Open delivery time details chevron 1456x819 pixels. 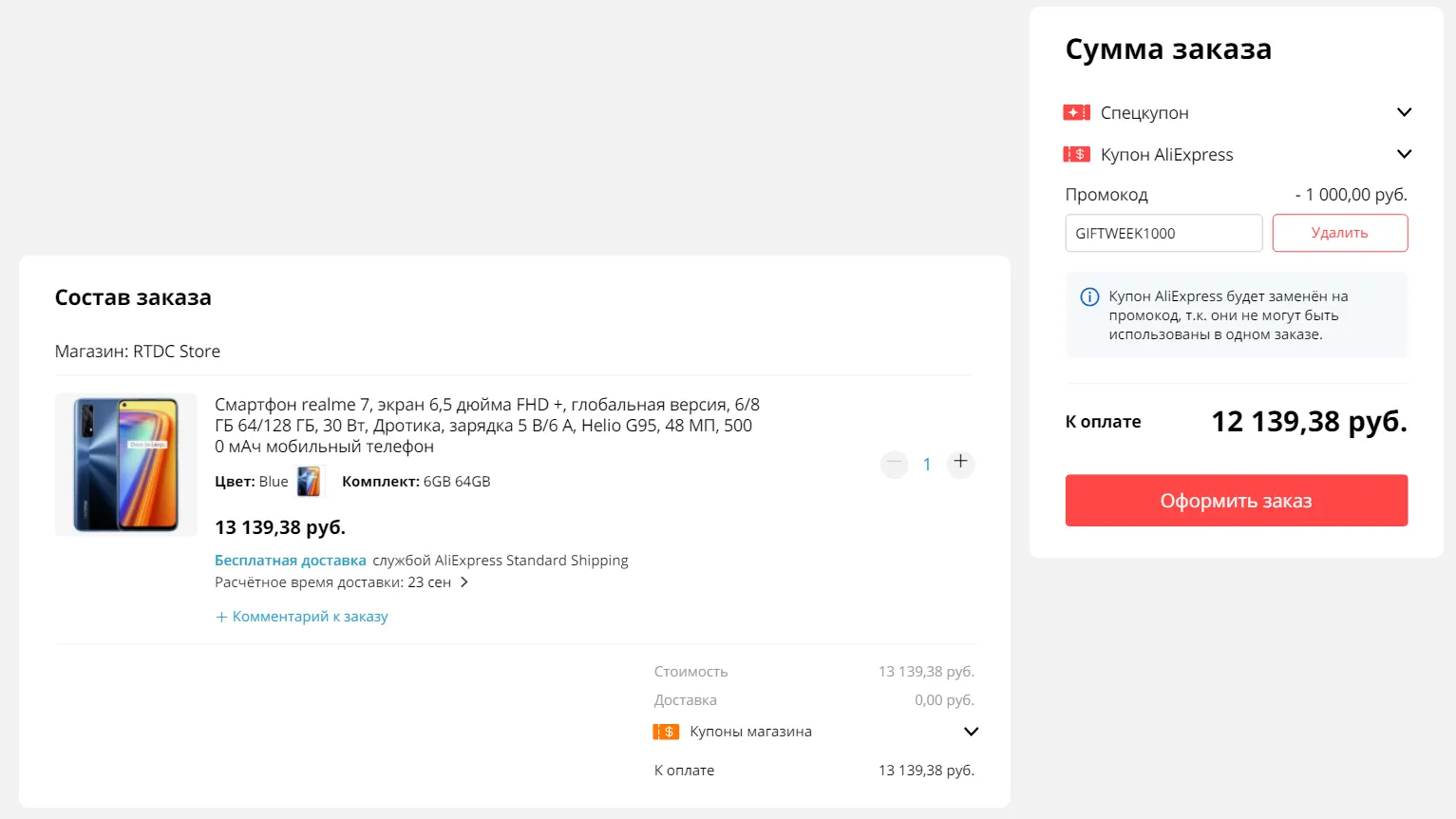[x=464, y=582]
